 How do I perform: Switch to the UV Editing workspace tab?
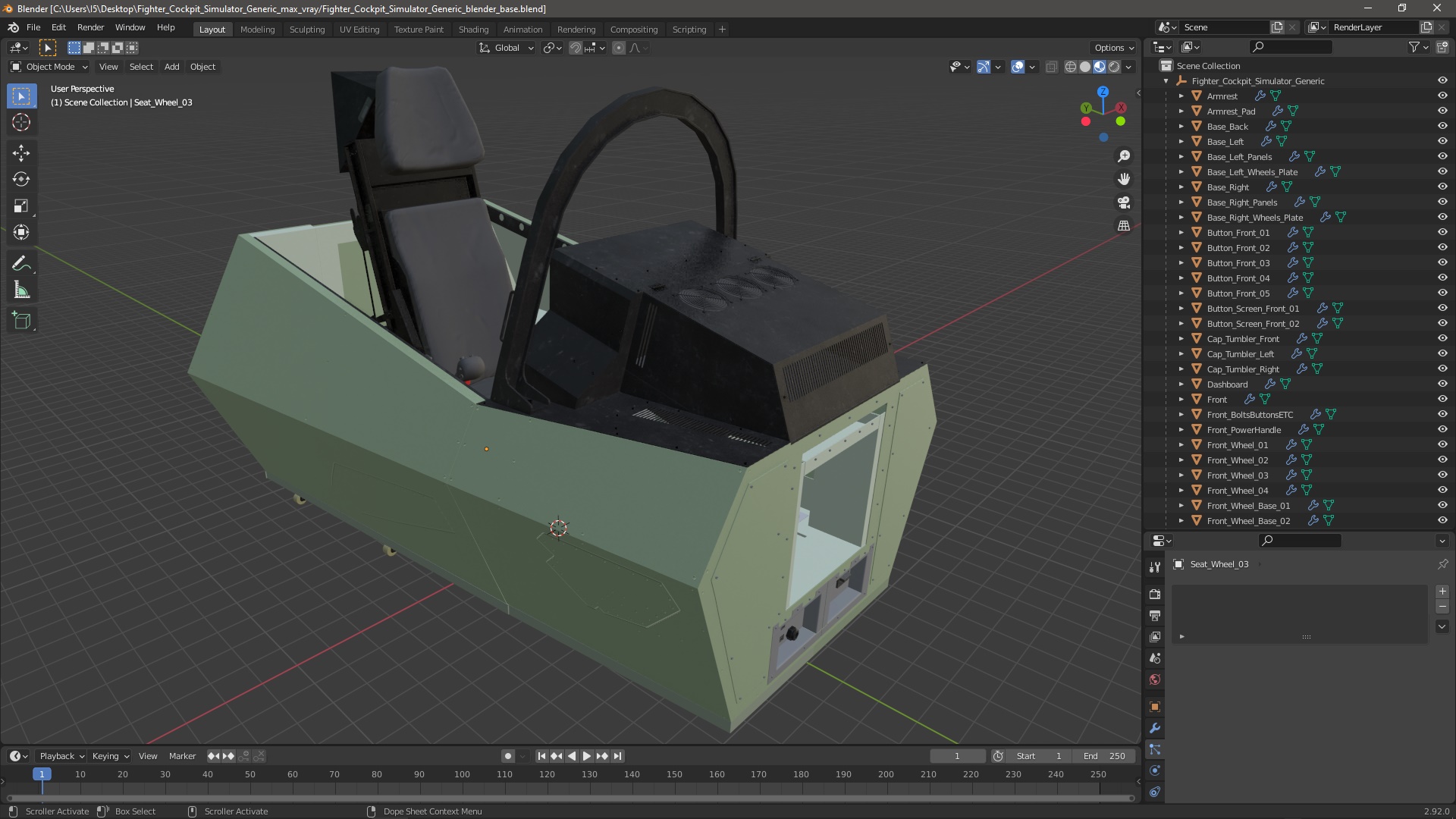pyautogui.click(x=359, y=30)
